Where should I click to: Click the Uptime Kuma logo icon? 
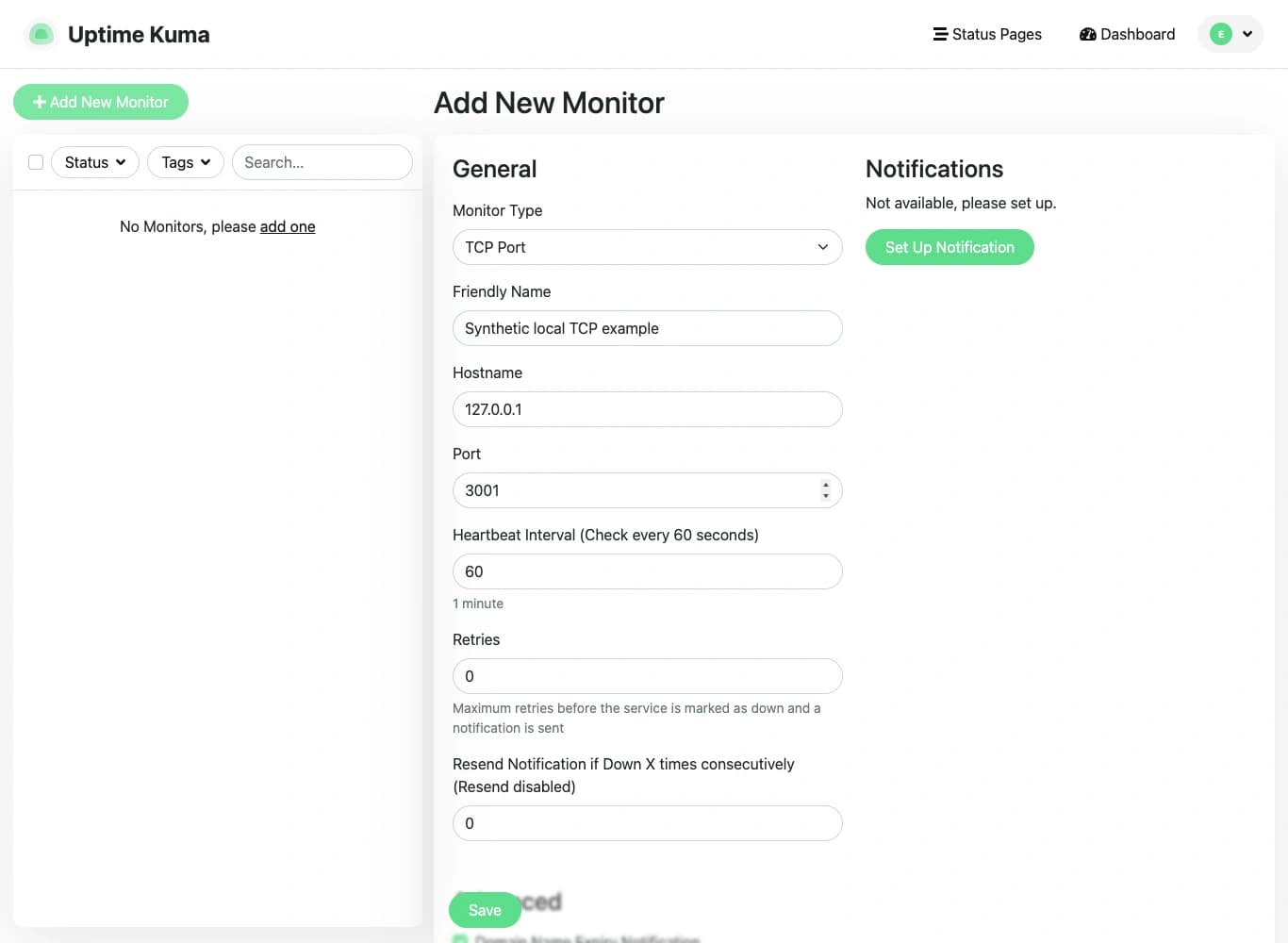[41, 35]
